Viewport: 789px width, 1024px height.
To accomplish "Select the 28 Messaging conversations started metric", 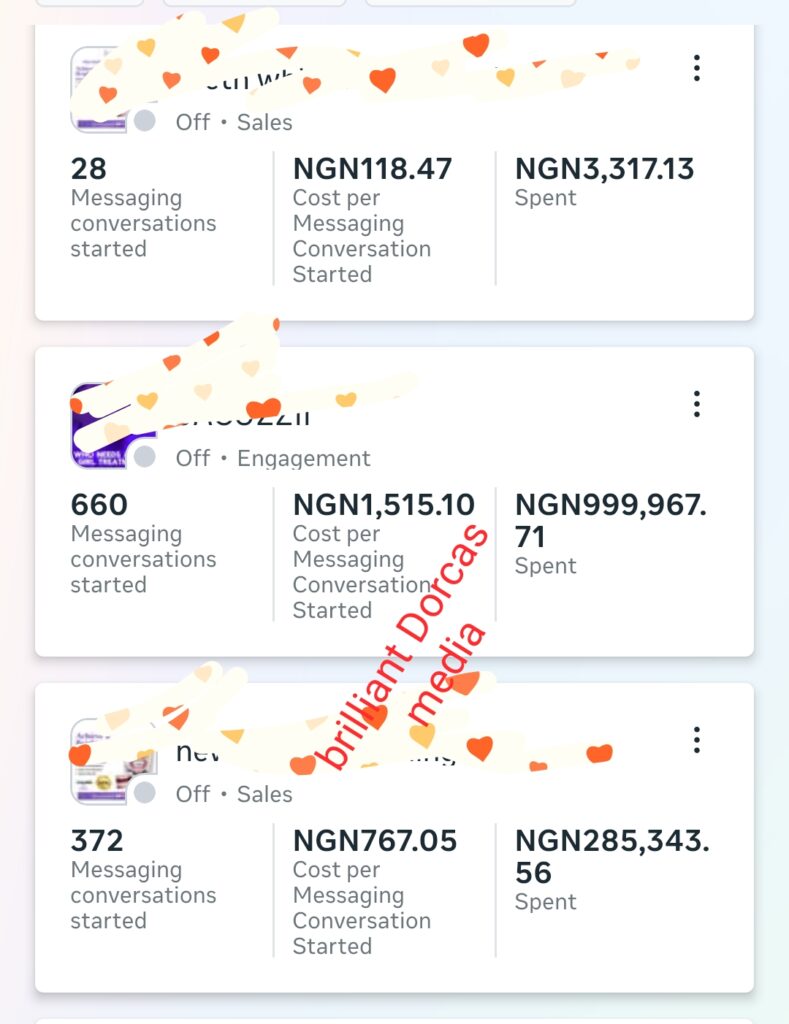I will pos(144,208).
